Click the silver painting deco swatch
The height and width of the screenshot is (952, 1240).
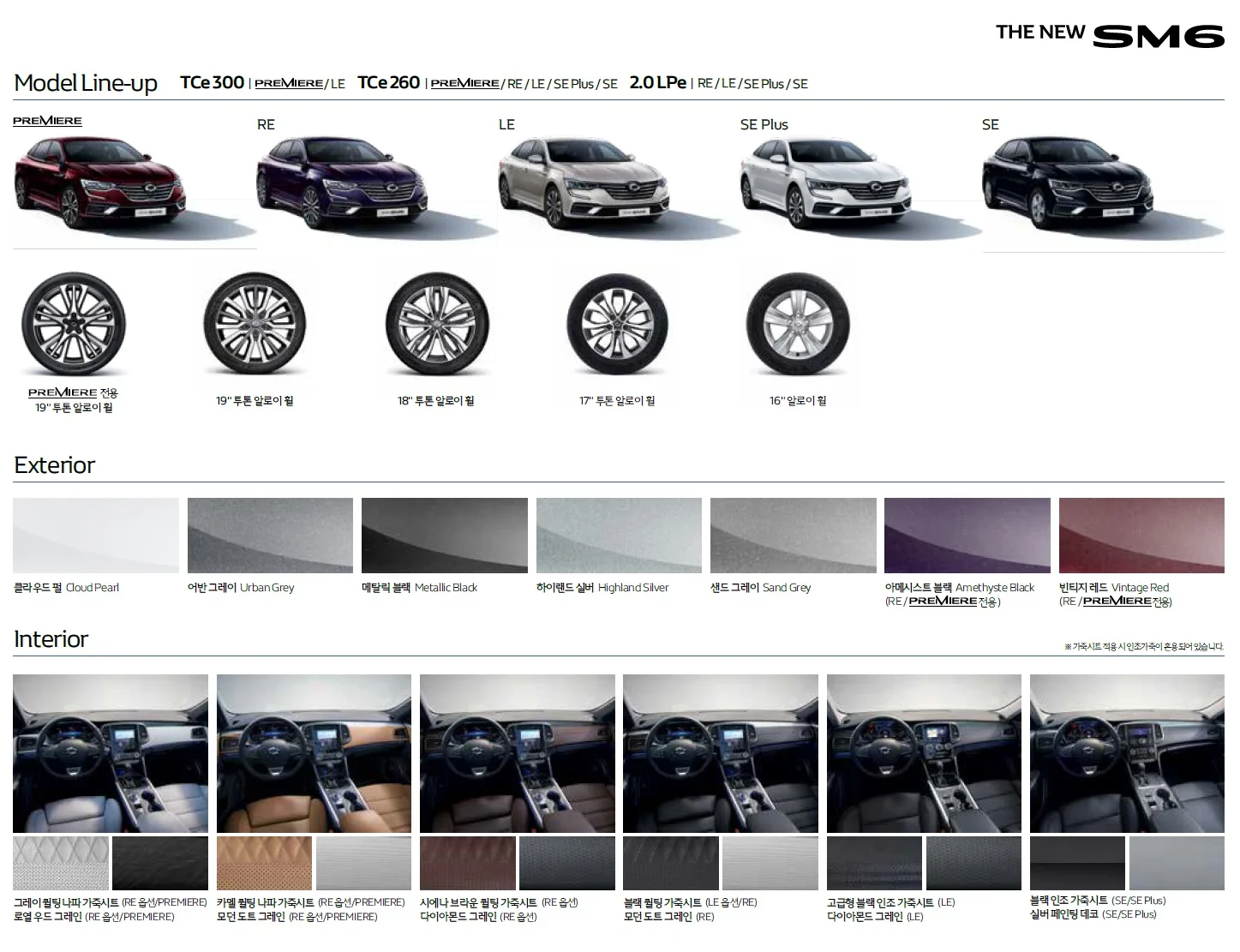[x=1177, y=863]
